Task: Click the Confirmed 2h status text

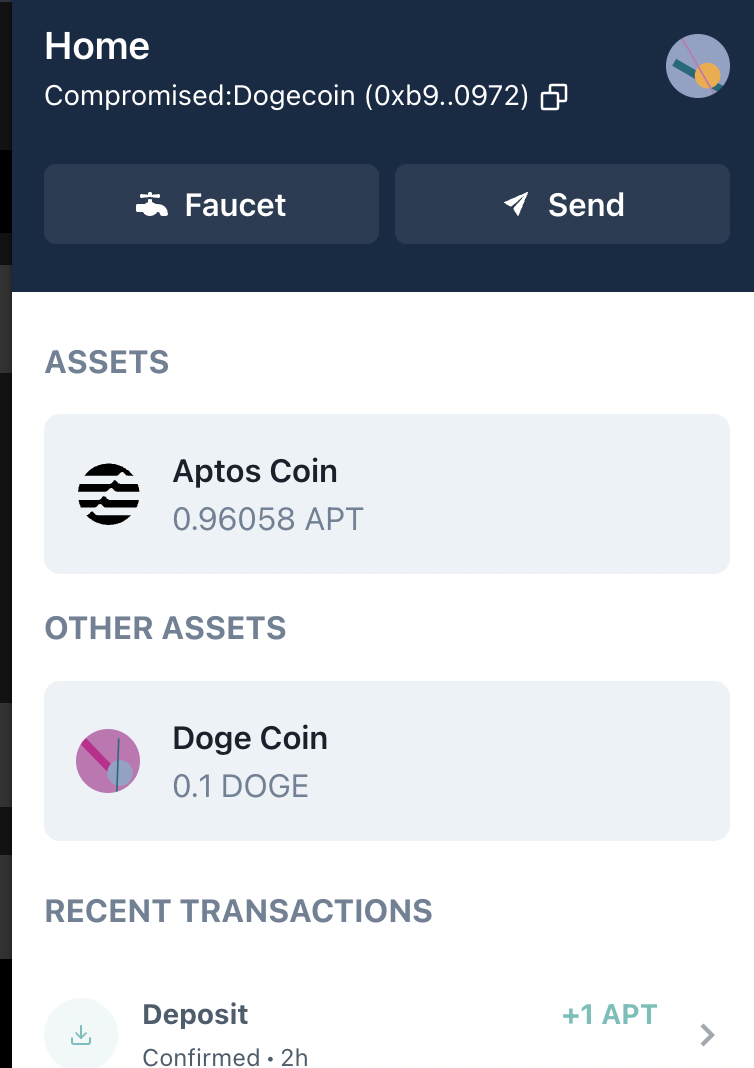Action: point(225,1056)
